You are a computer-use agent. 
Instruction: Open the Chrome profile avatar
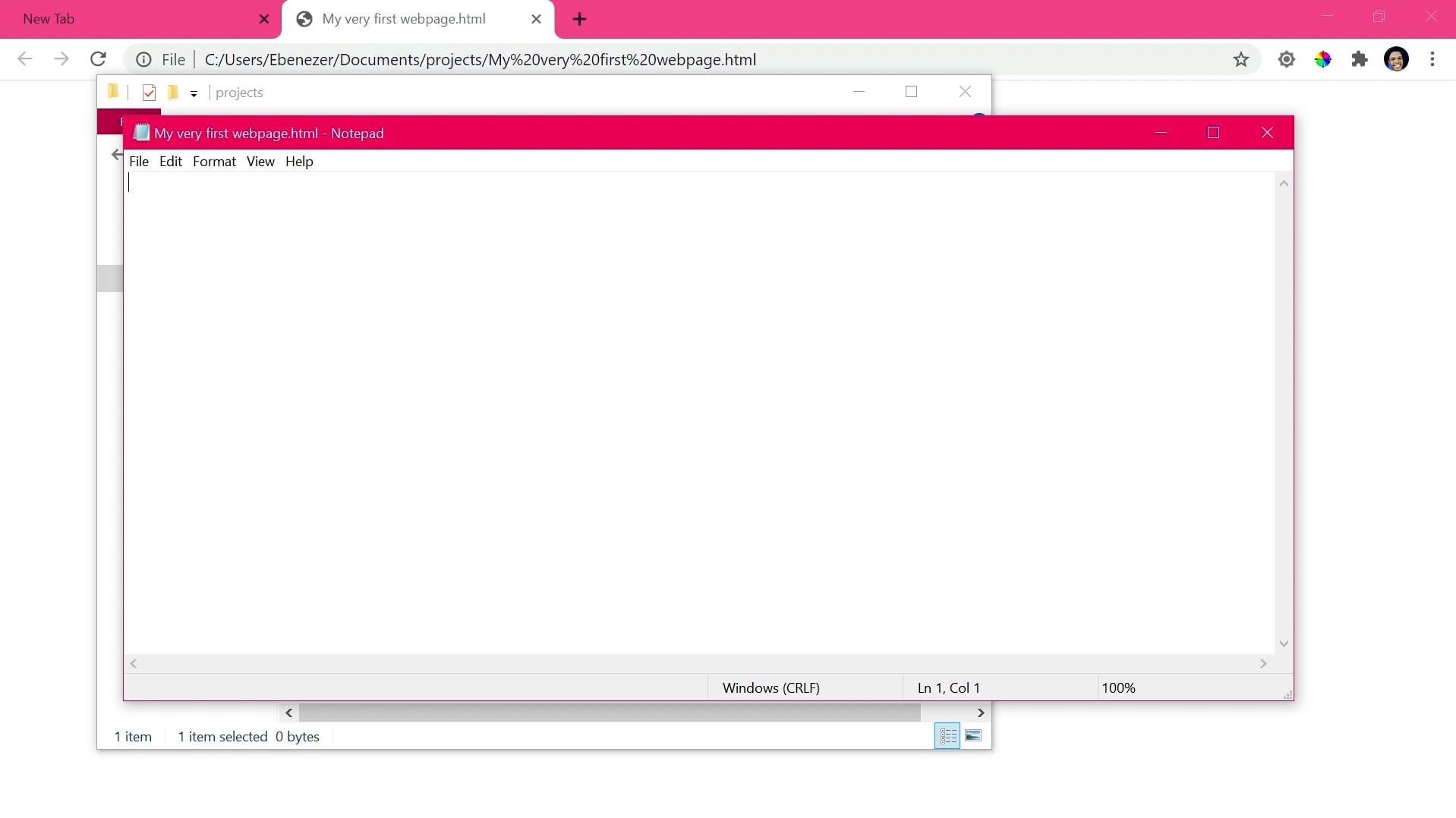point(1396,59)
